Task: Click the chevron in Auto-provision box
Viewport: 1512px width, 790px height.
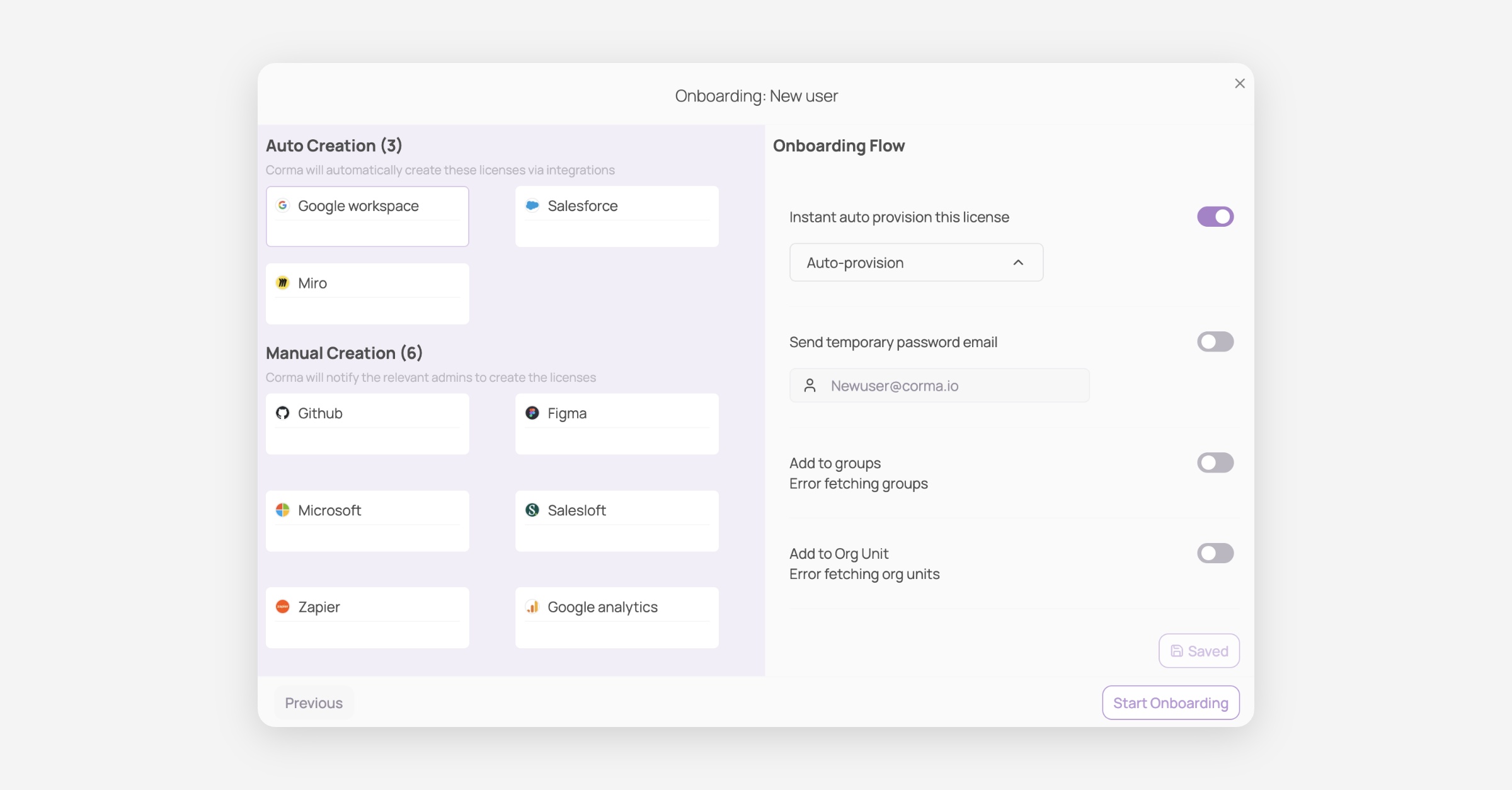Action: 1018,263
